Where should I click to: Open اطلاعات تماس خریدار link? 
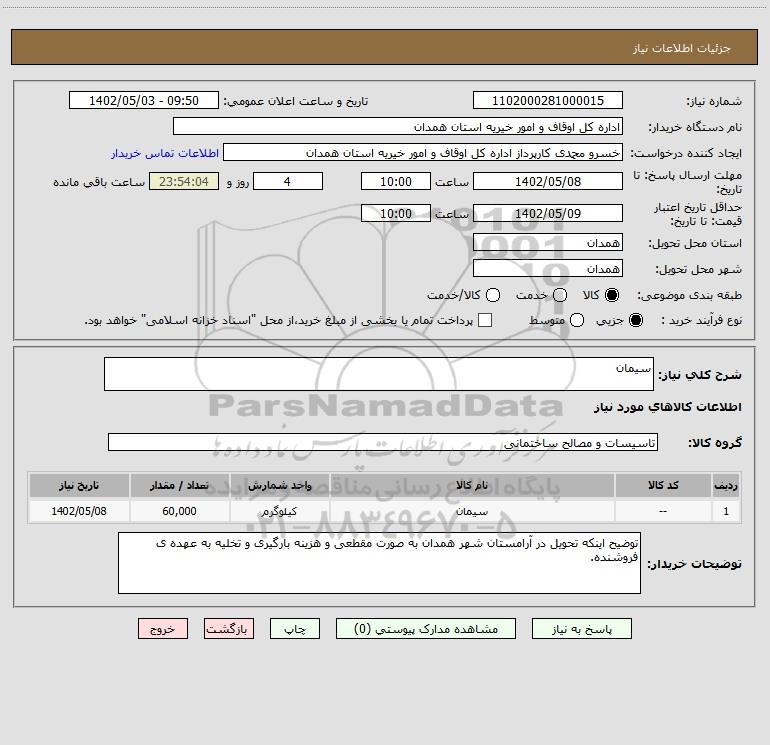tap(165, 153)
